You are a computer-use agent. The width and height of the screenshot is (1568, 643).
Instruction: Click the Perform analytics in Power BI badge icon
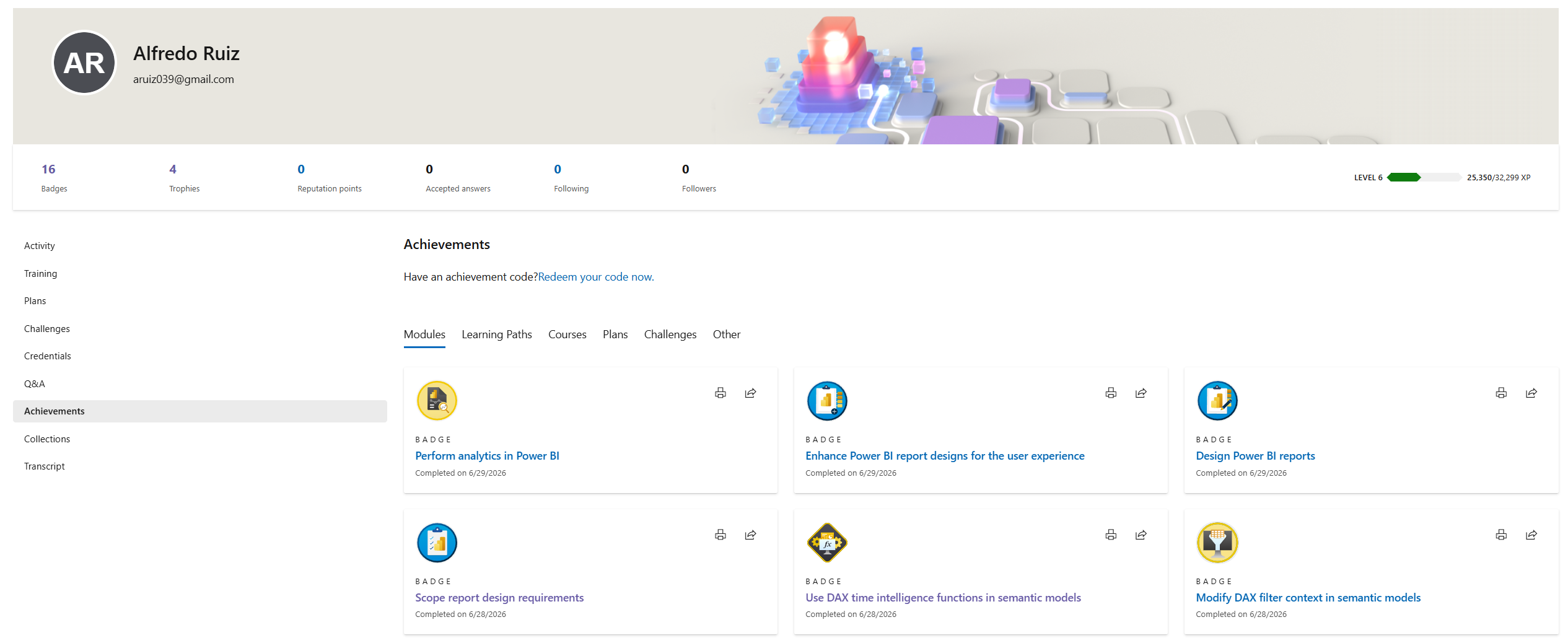pos(437,401)
